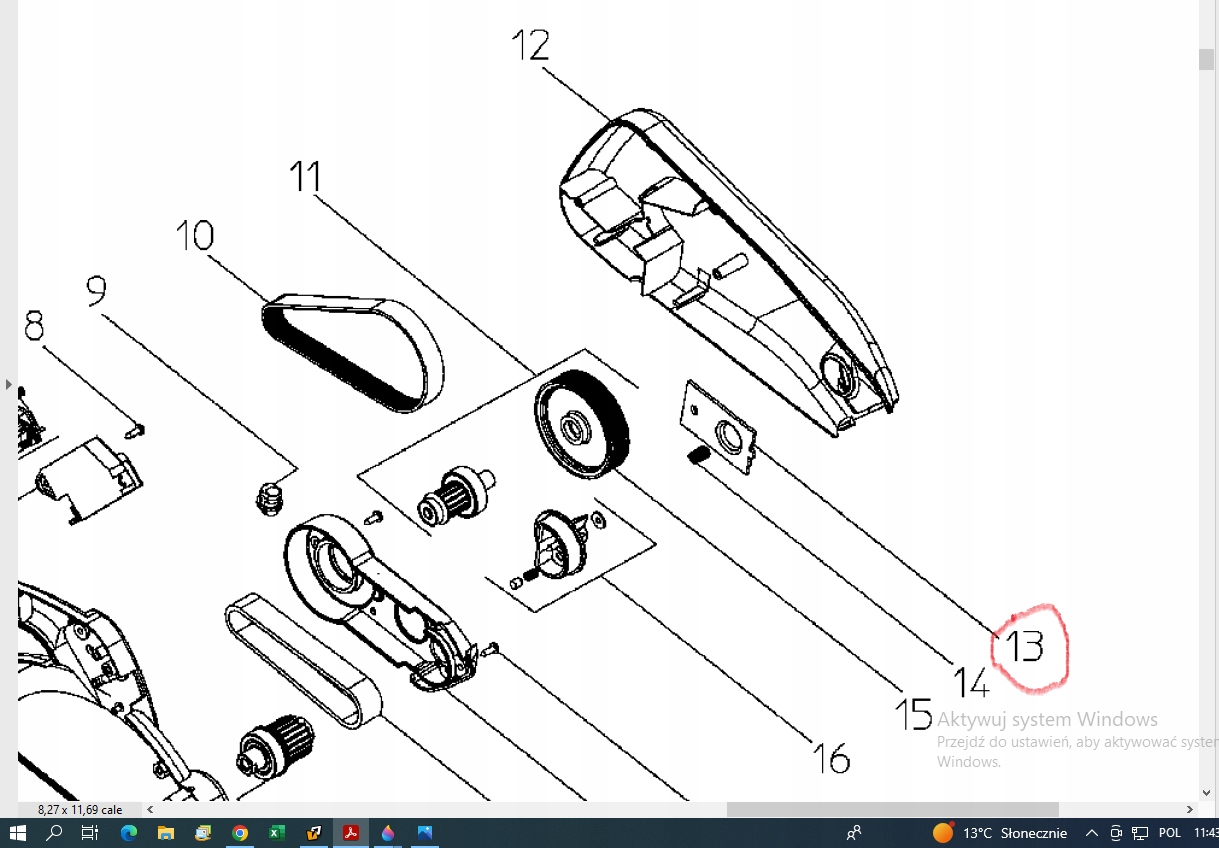
Task: Expand the left side panel arrow
Action: tap(8, 384)
